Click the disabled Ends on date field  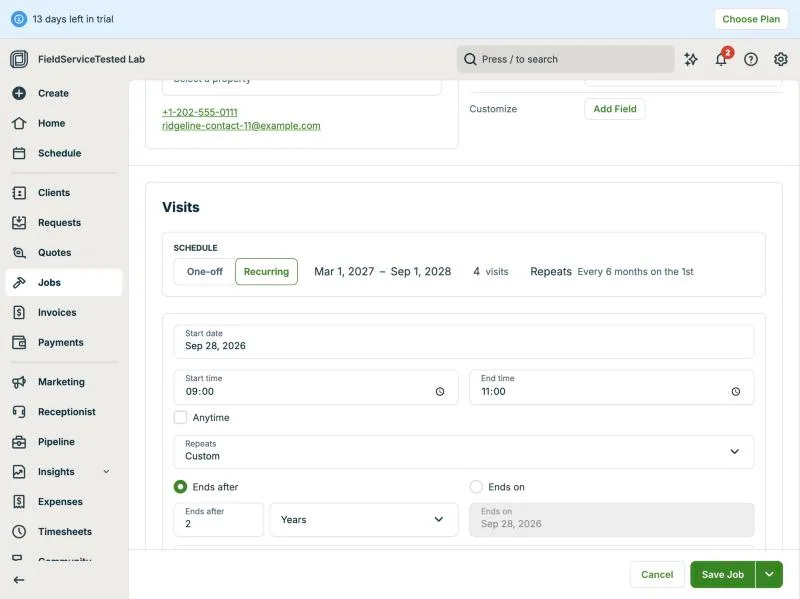click(x=611, y=519)
